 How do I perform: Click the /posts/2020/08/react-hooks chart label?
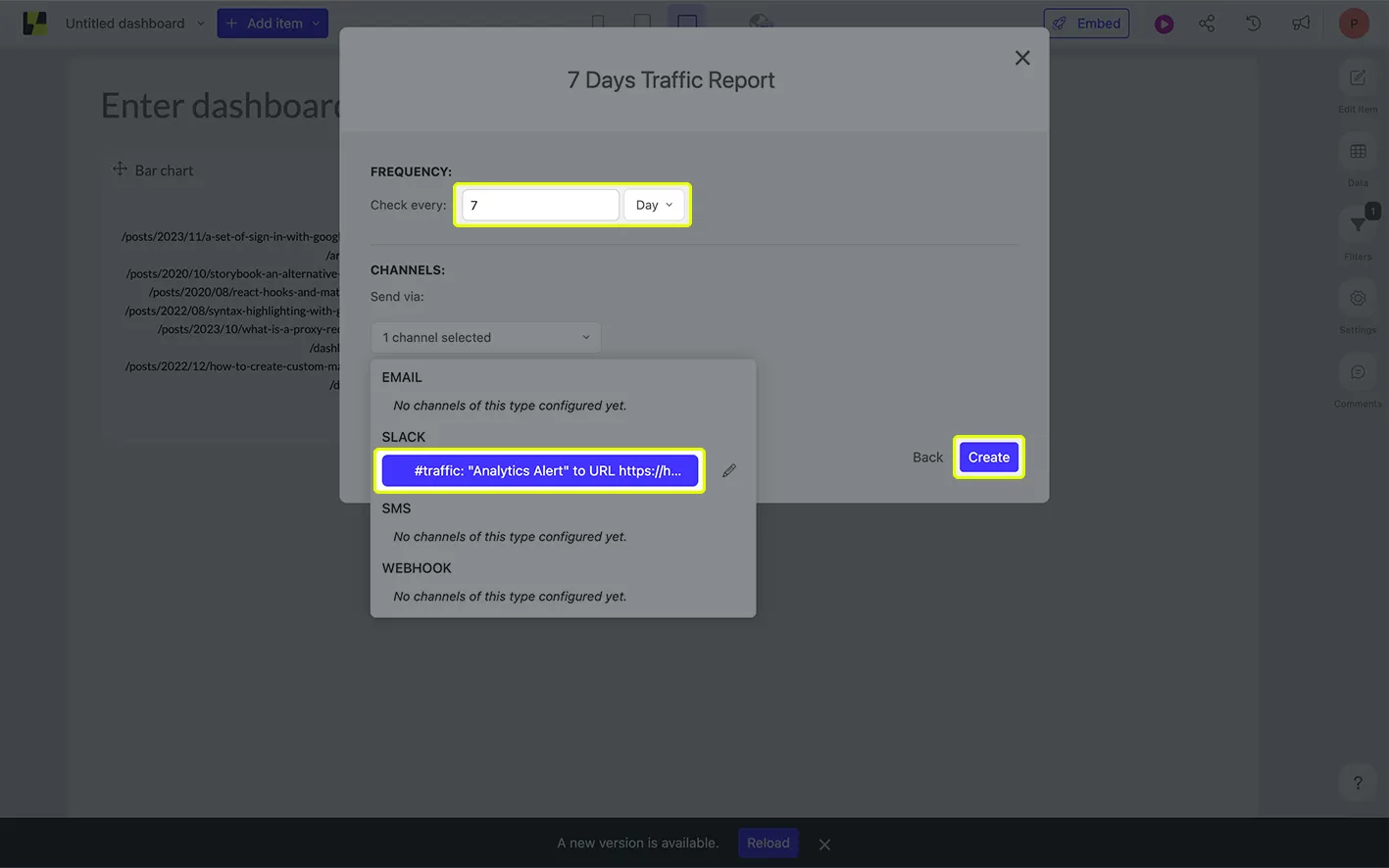tap(244, 292)
